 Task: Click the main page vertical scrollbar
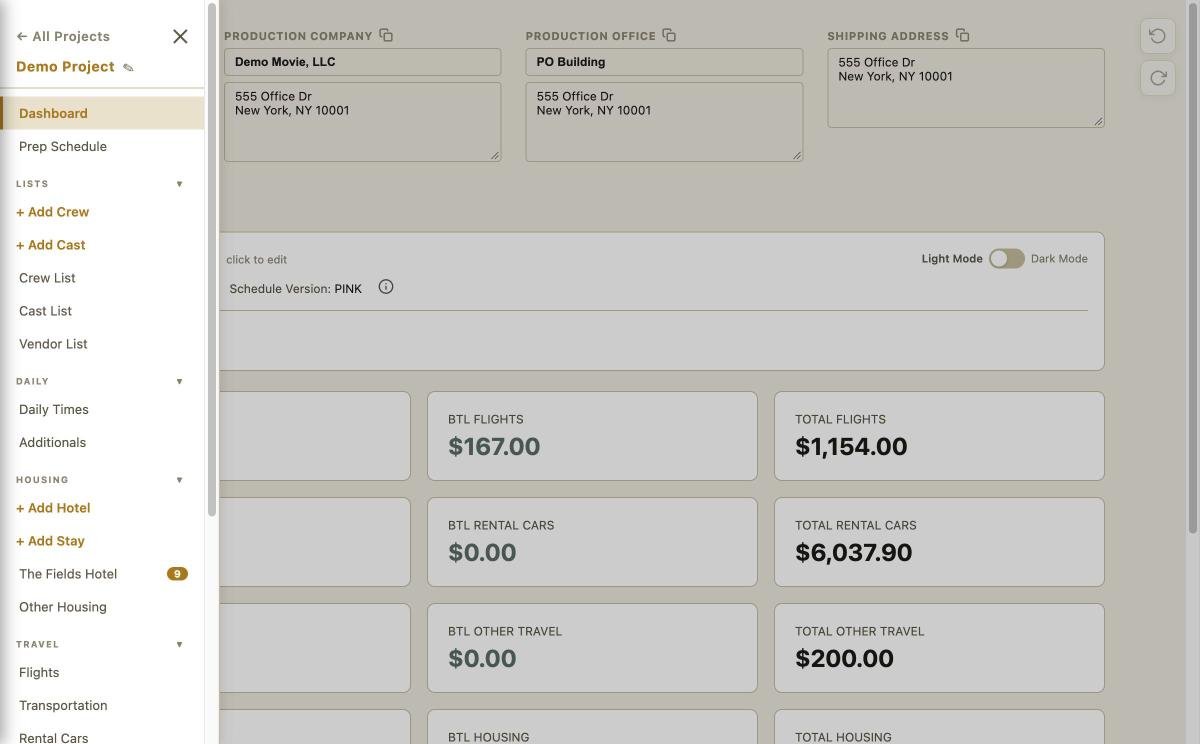[1193, 268]
